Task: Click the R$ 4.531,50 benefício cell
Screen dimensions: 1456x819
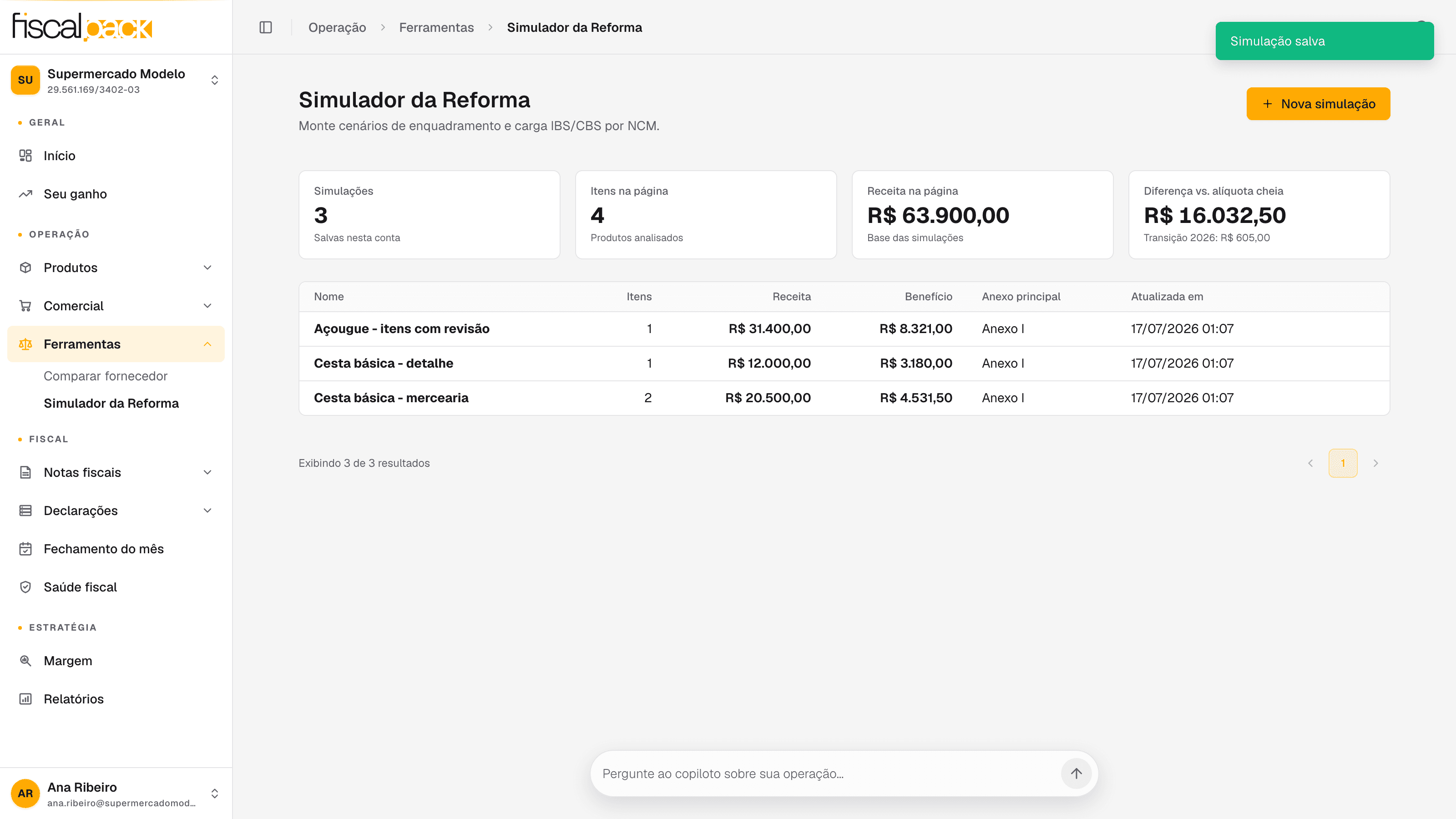Action: point(915,398)
